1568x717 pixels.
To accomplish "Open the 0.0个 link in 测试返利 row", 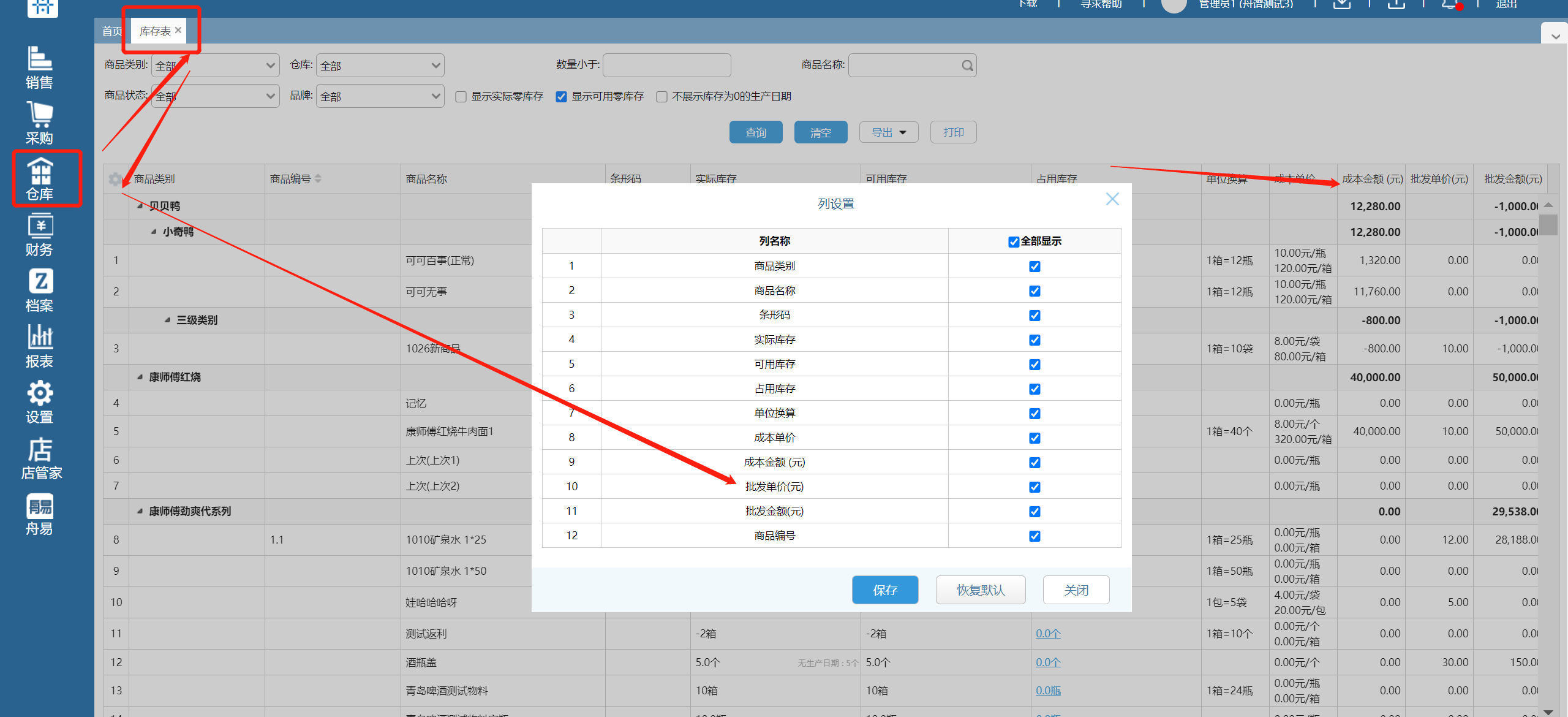I will click(1048, 634).
